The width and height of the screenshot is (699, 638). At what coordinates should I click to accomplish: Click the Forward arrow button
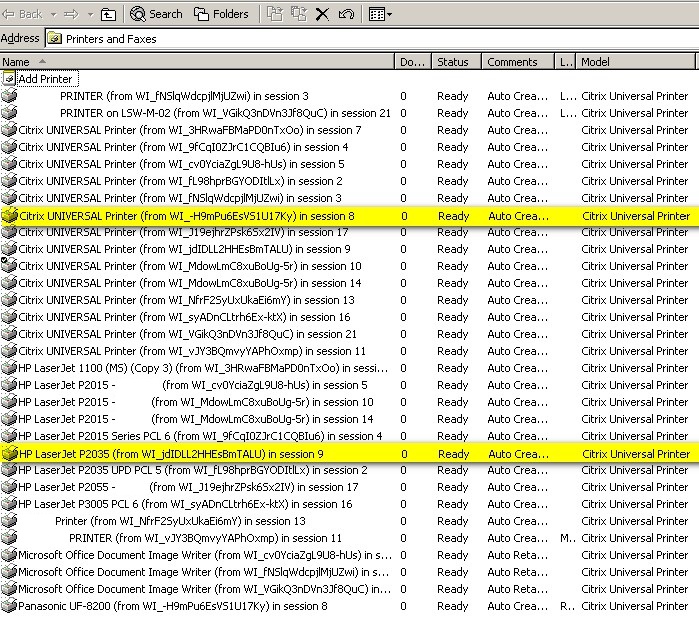(x=71, y=14)
